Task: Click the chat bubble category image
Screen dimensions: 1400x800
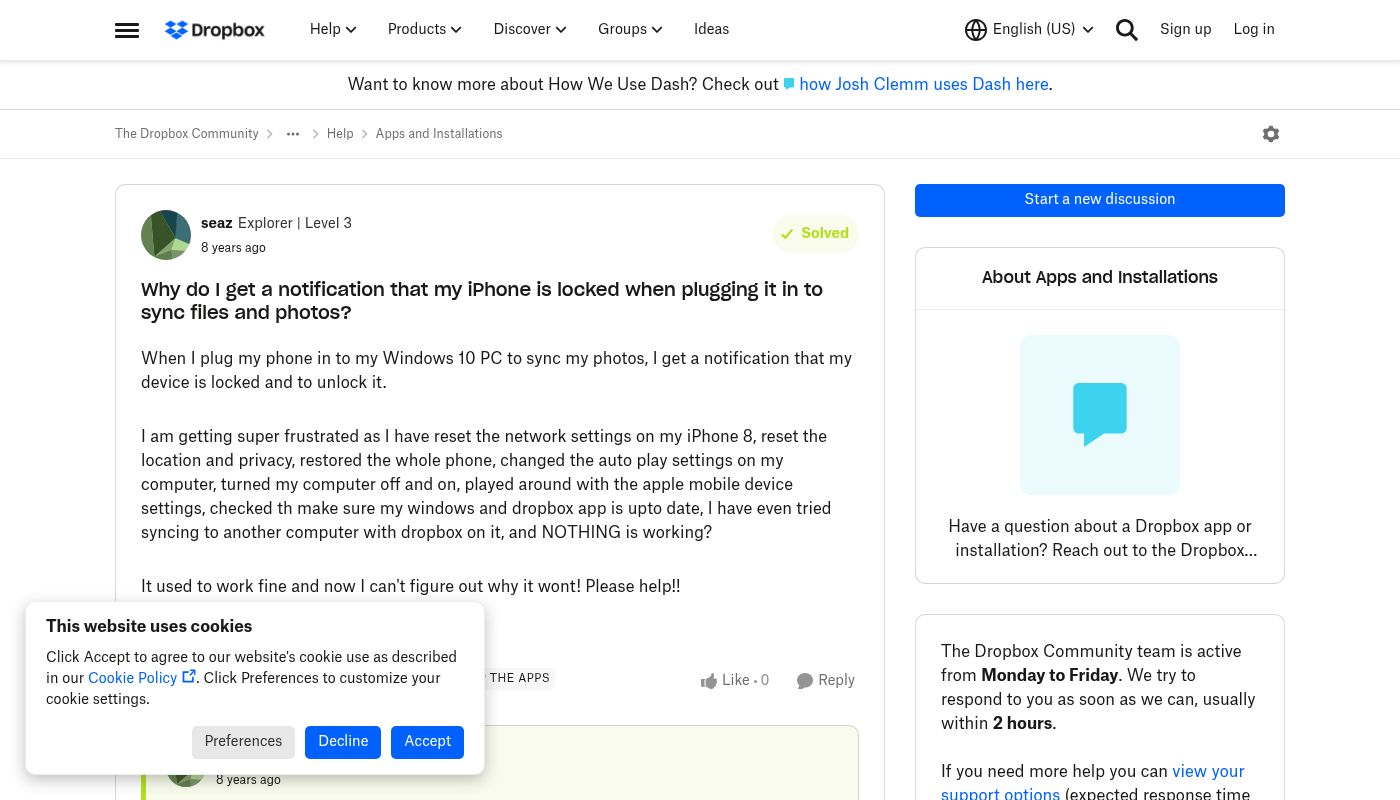Action: point(1099,415)
